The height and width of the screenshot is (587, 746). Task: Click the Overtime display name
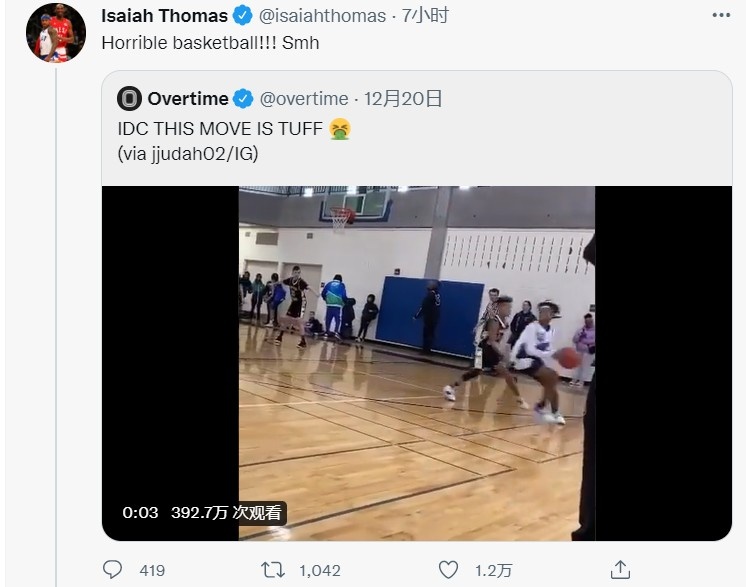tap(188, 99)
